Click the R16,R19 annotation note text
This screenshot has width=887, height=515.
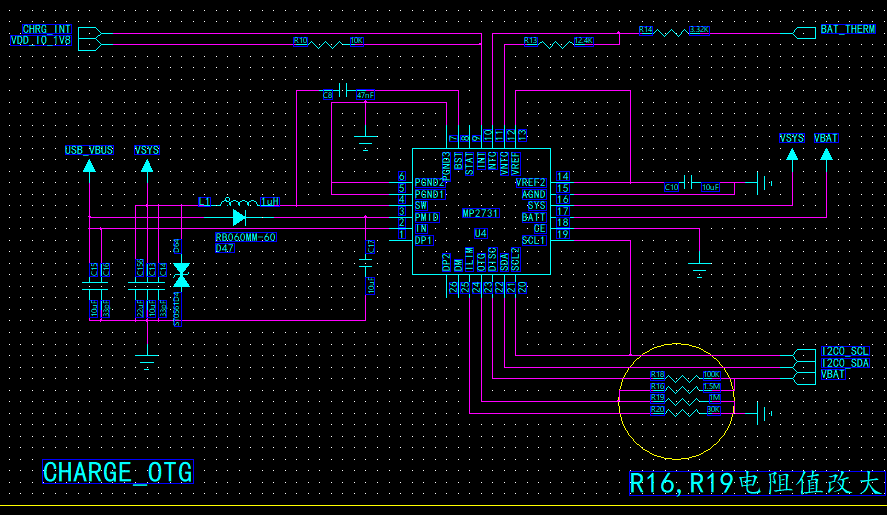coord(754,484)
